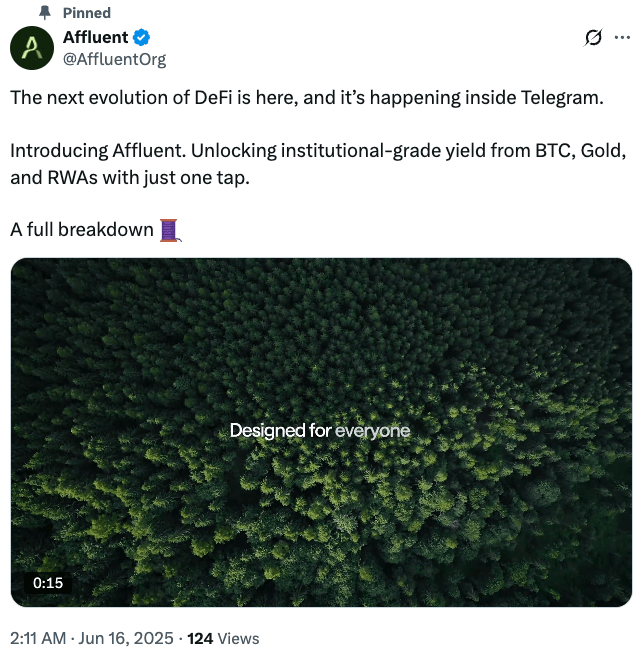Open the 2:11 AM timestamp link
The image size is (643, 649).
[x=38, y=638]
